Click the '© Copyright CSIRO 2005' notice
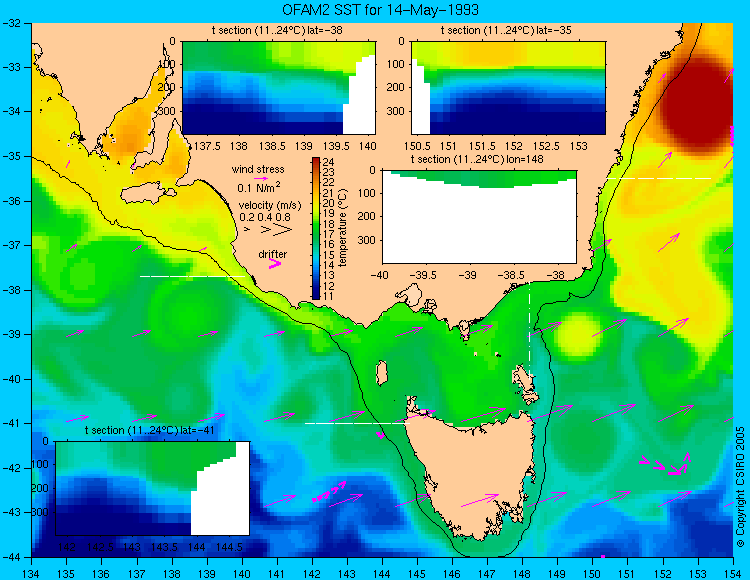 pos(740,487)
